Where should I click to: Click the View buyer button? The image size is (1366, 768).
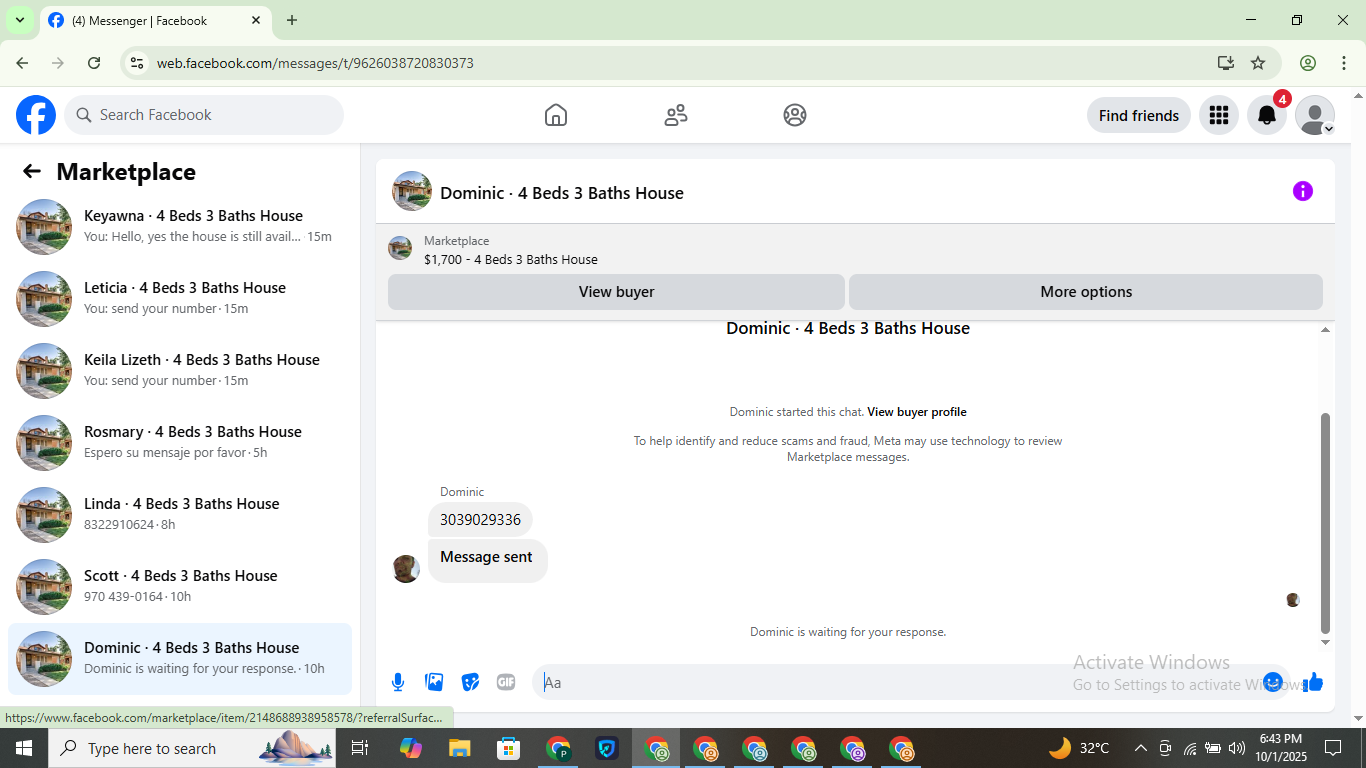coord(616,292)
